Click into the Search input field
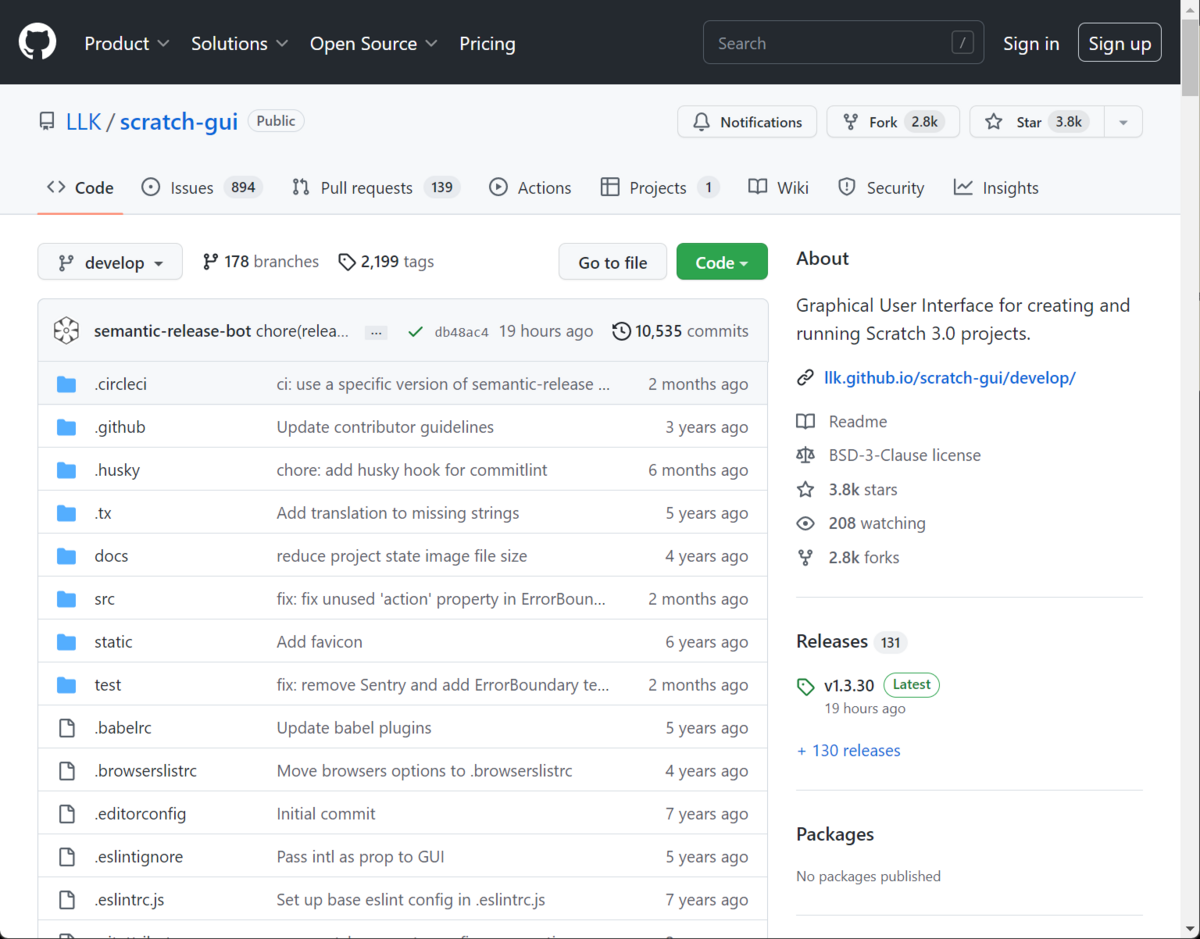The width and height of the screenshot is (1200, 939). click(843, 43)
